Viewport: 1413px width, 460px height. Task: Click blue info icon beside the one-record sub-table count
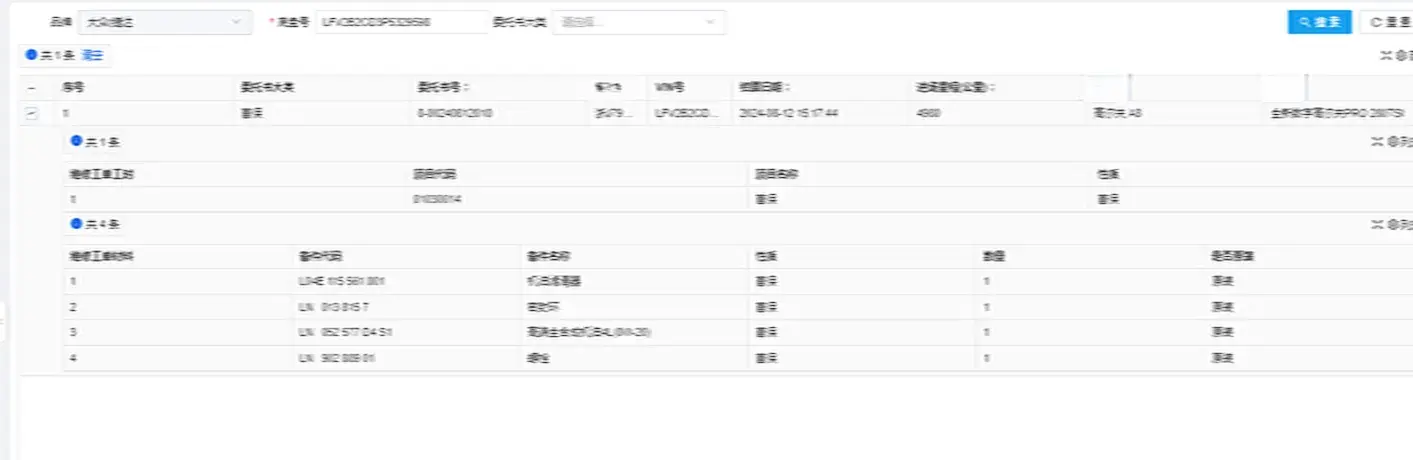coord(76,142)
